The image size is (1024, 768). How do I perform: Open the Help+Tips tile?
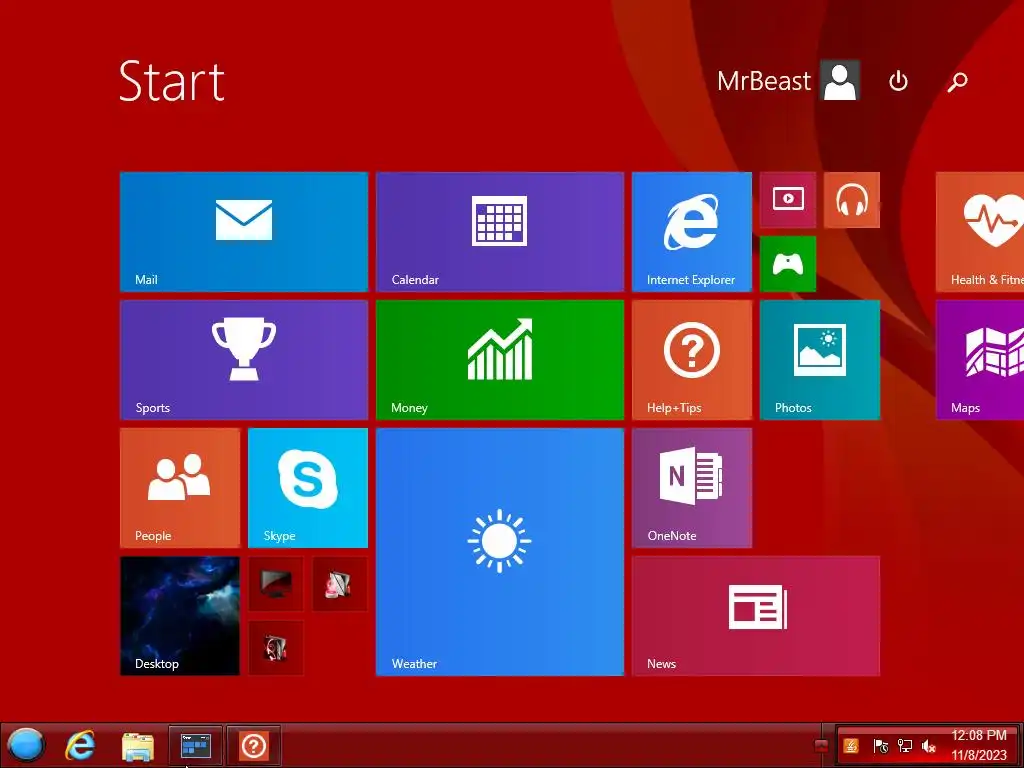point(692,360)
